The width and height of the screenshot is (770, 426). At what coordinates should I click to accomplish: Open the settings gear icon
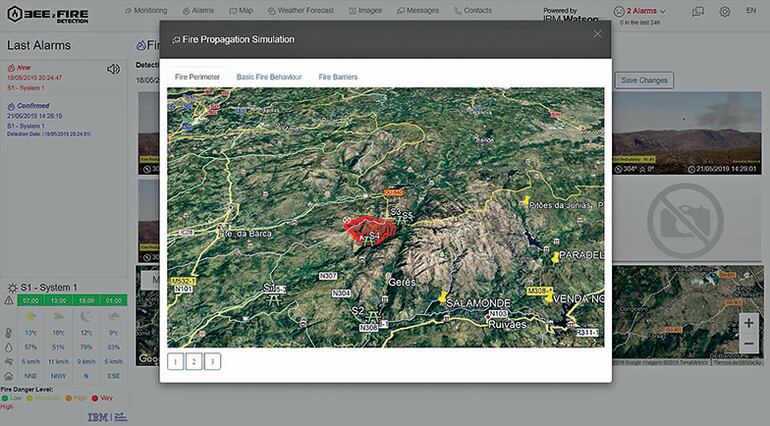click(725, 11)
